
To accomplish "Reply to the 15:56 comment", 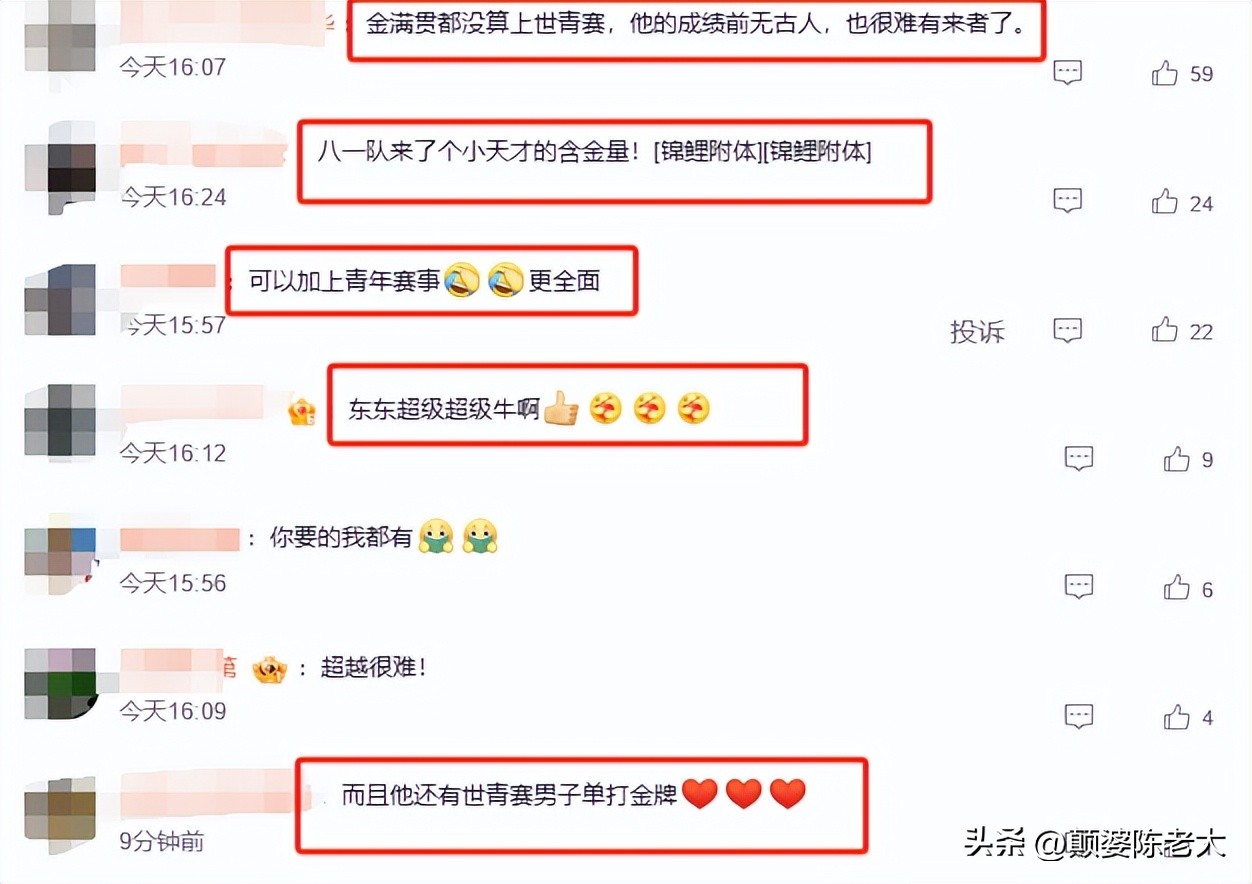I will click(x=1078, y=587).
